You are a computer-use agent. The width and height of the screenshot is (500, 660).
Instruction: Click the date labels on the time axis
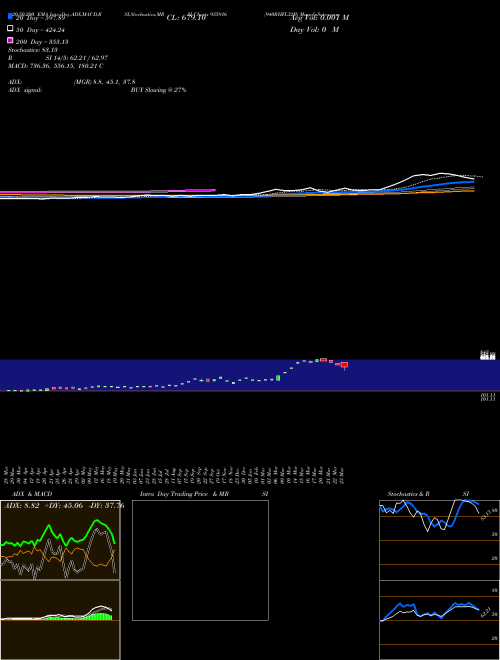[x=175, y=475]
